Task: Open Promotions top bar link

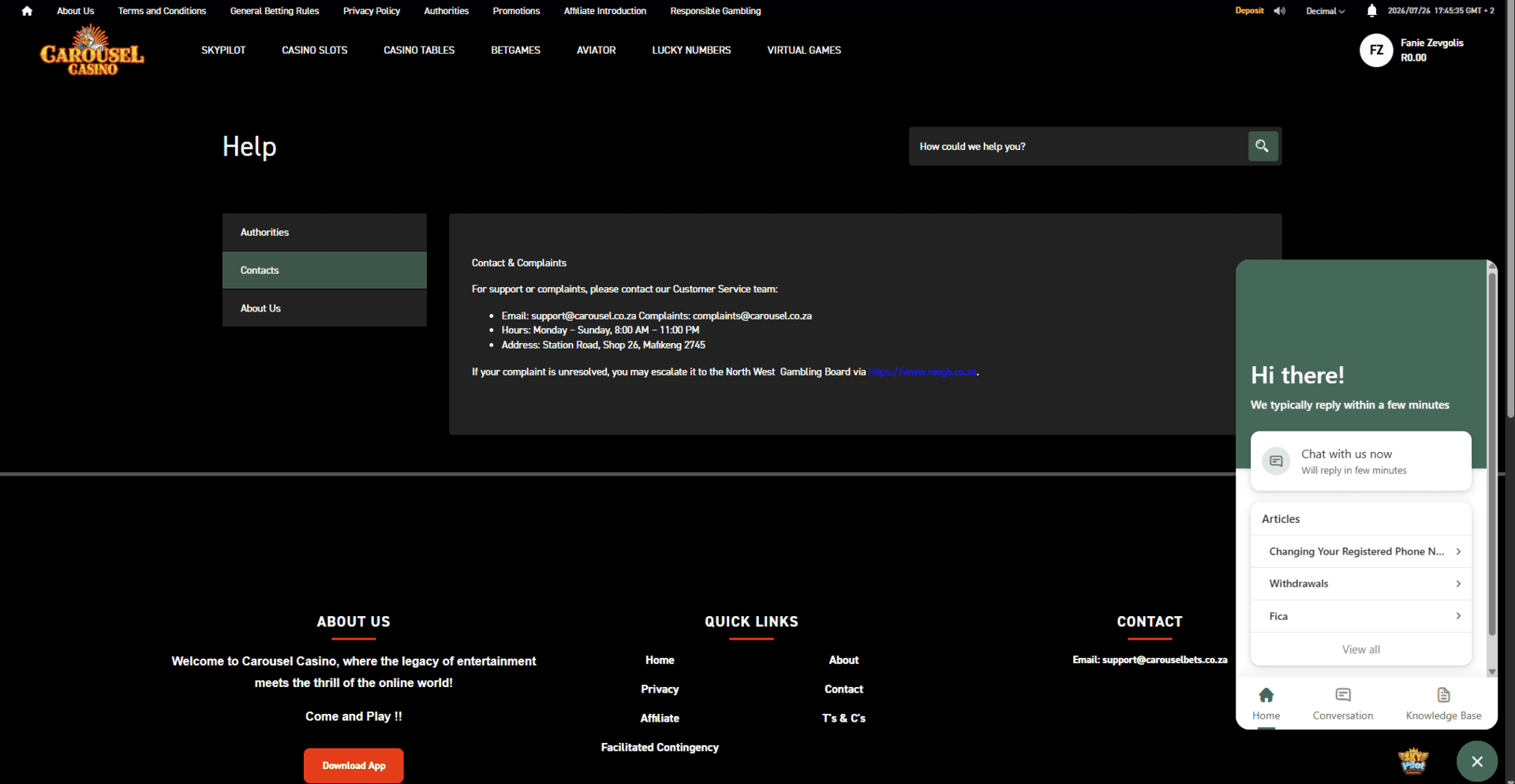Action: tap(516, 11)
